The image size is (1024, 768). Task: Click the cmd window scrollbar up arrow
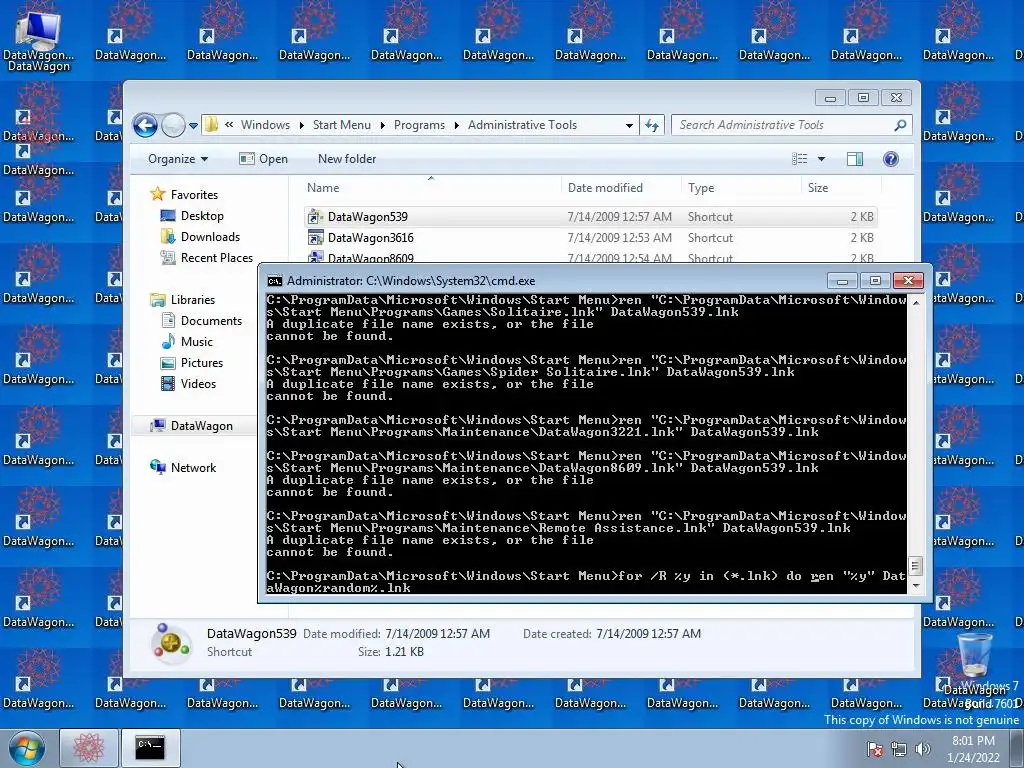click(x=916, y=302)
